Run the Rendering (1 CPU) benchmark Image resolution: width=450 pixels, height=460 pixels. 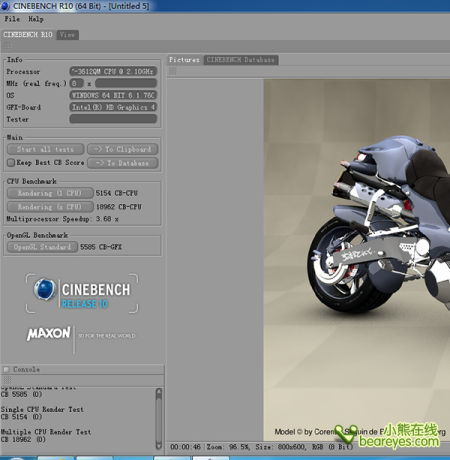(x=50, y=193)
